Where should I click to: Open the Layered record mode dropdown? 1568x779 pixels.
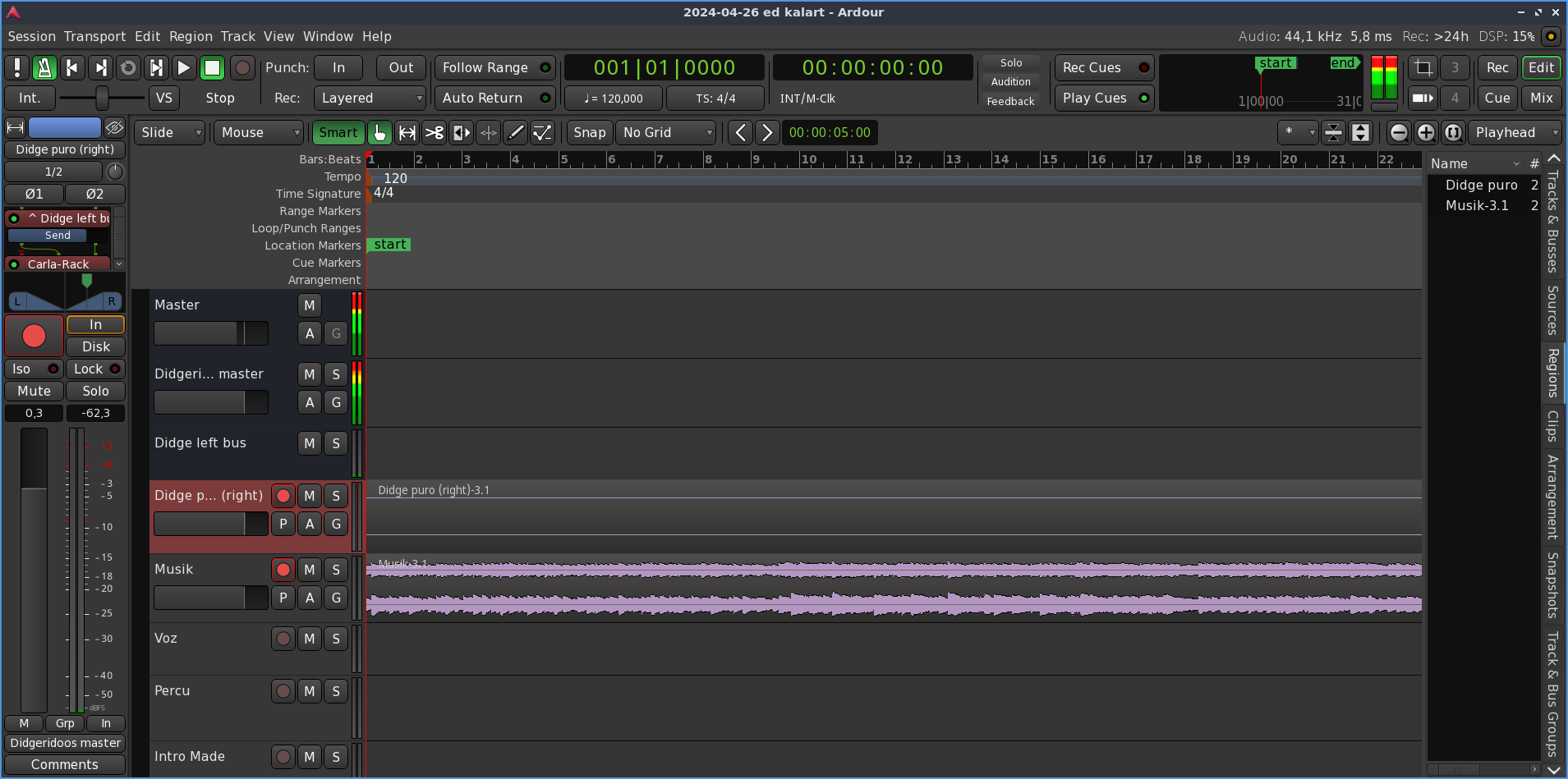370,99
